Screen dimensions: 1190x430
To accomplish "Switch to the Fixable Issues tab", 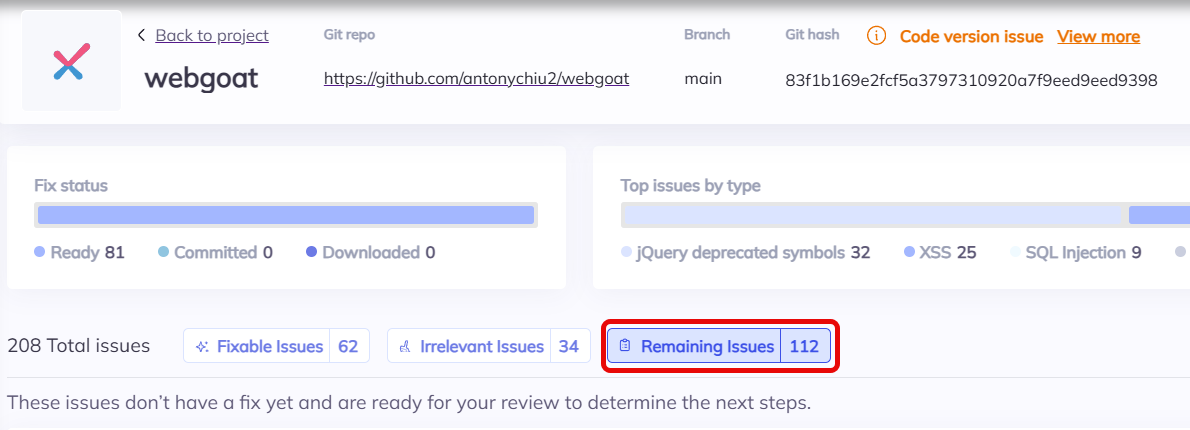I will [x=276, y=346].
